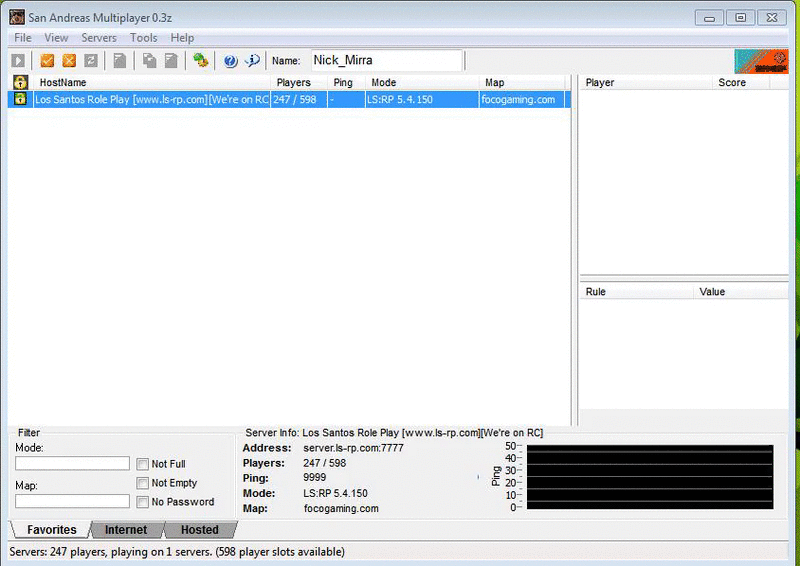Sort by the Players column header

pyautogui.click(x=298, y=82)
